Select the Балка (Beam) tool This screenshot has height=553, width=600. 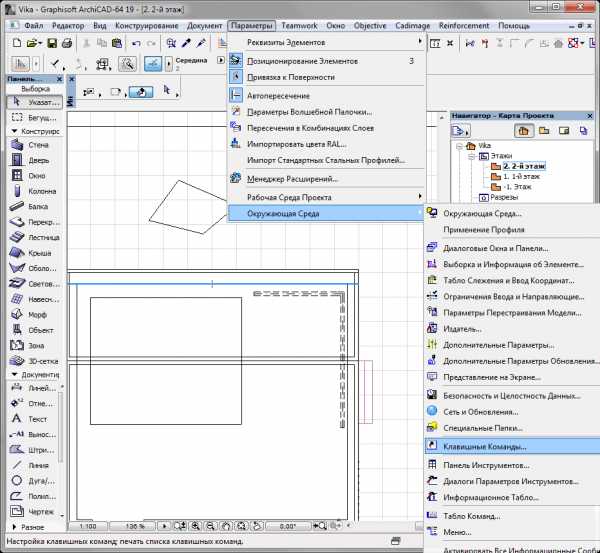pyautogui.click(x=34, y=207)
